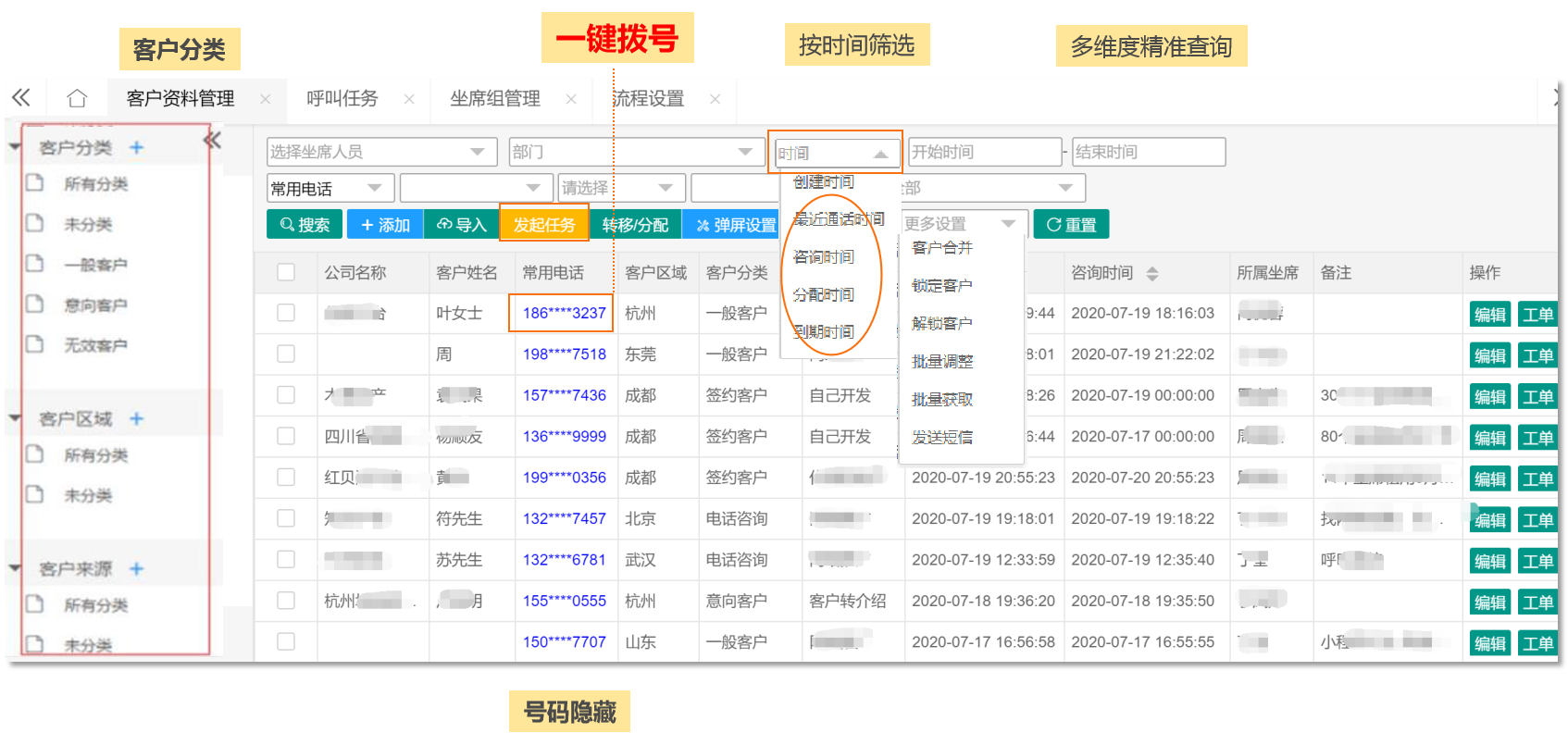Add a new 客户分类 with the plus icon

point(137,148)
